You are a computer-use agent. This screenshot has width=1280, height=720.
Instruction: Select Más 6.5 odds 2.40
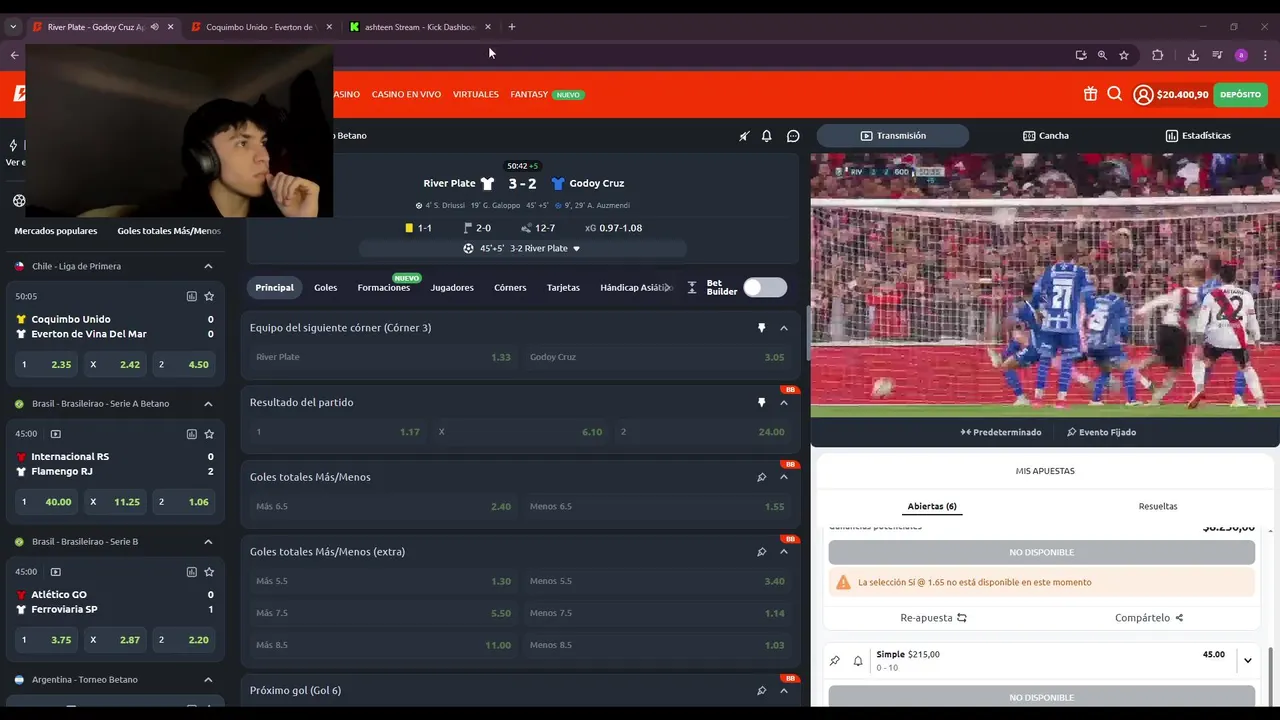point(383,507)
